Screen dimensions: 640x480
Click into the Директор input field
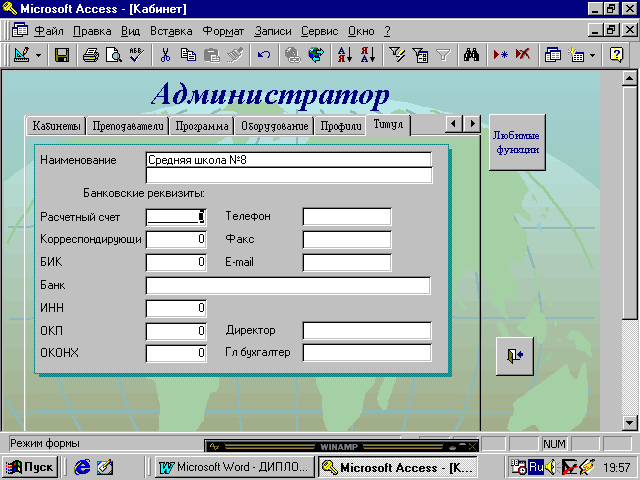tap(366, 330)
